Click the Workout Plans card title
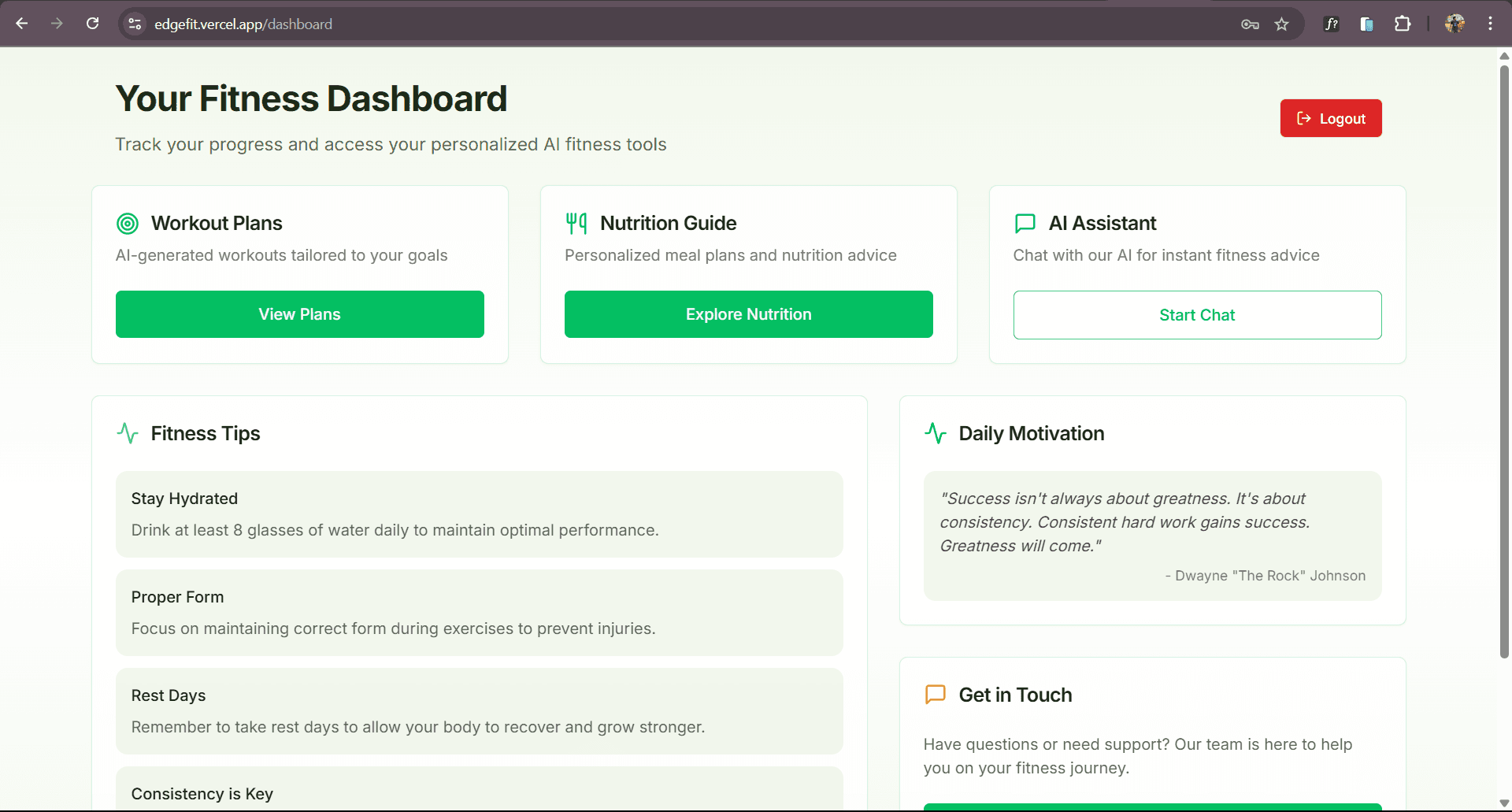The image size is (1512, 812). (x=217, y=224)
